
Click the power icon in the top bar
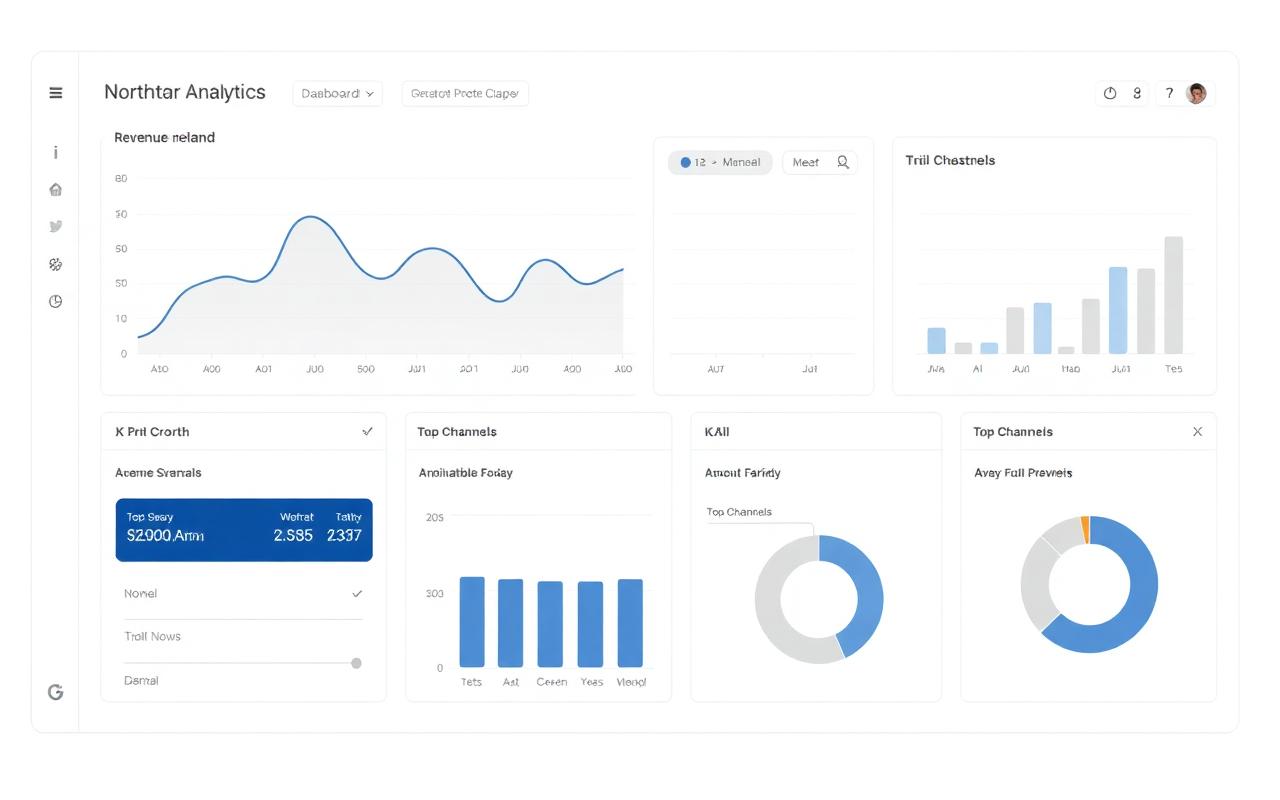click(x=1109, y=93)
